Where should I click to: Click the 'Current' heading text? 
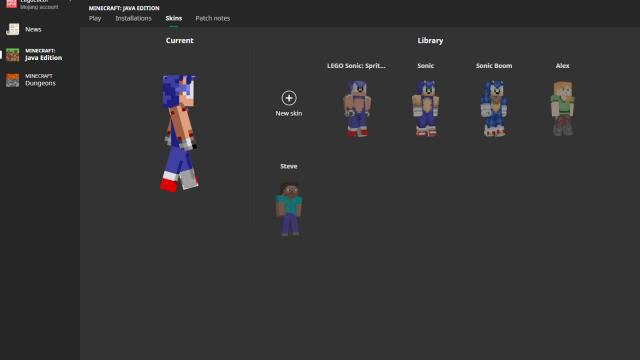[180, 40]
